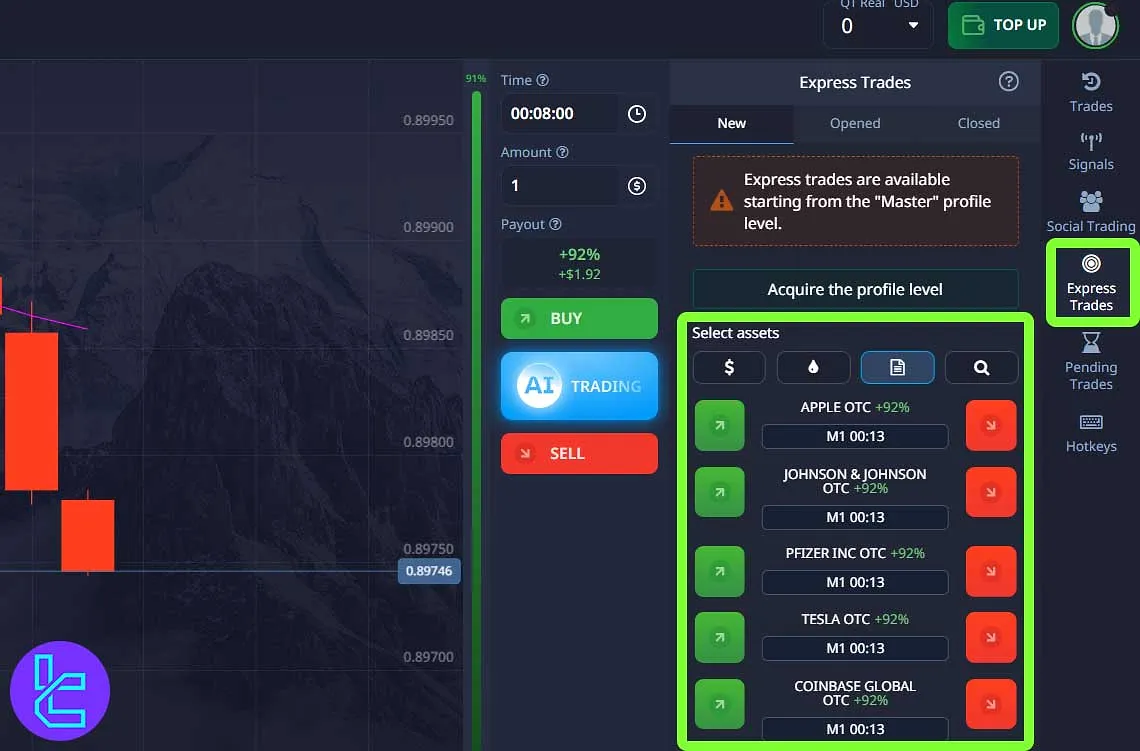This screenshot has height=751, width=1140.
Task: Open Social Trading from sidebar
Action: [1090, 202]
